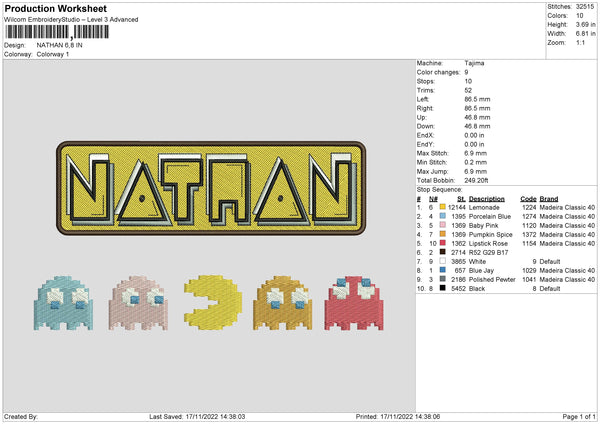Click 'Printed: 17/11/2022 14:38:06' footer text

[x=398, y=416]
